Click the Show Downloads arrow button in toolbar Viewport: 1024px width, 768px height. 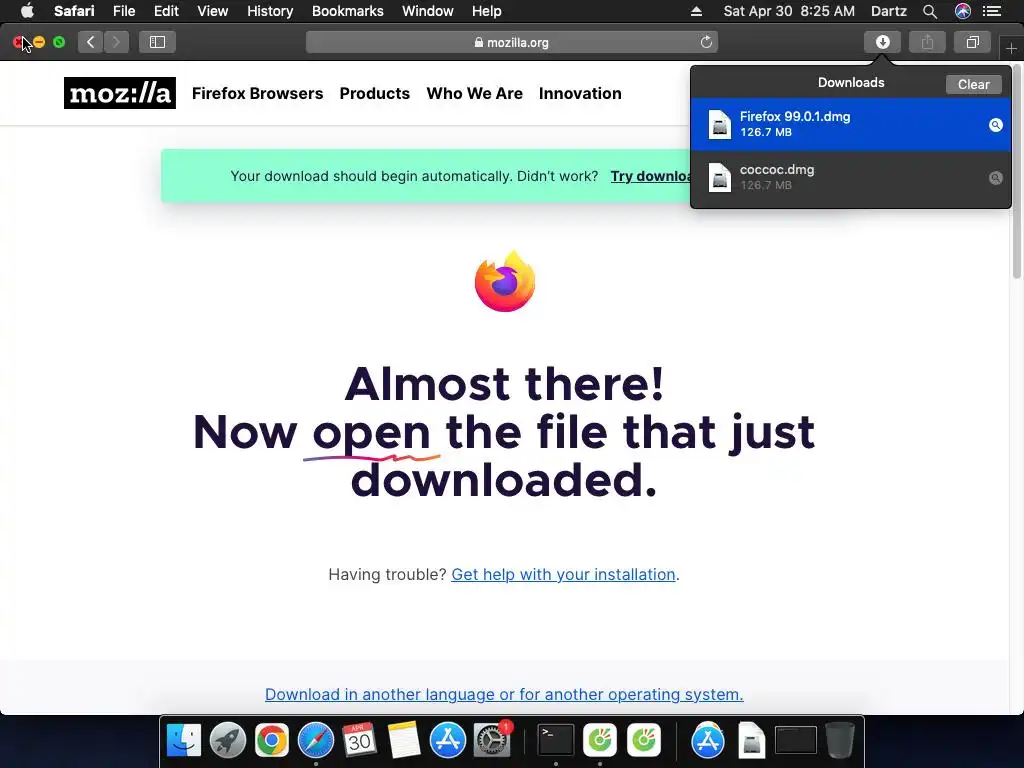click(x=882, y=42)
